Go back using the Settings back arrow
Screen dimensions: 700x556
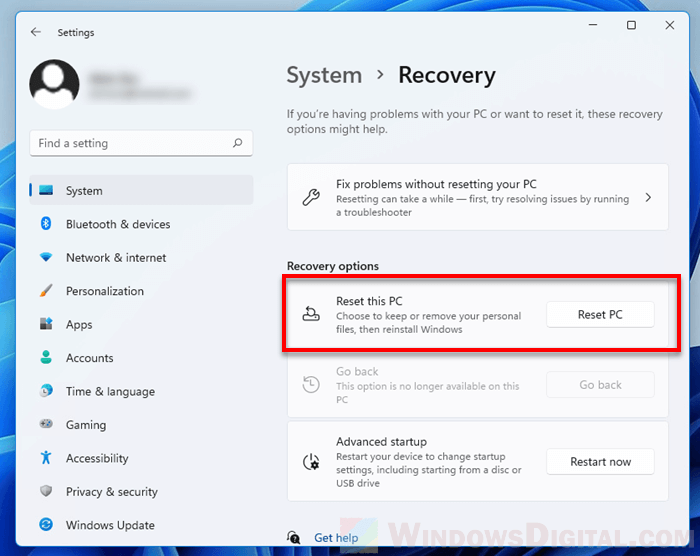[36, 32]
